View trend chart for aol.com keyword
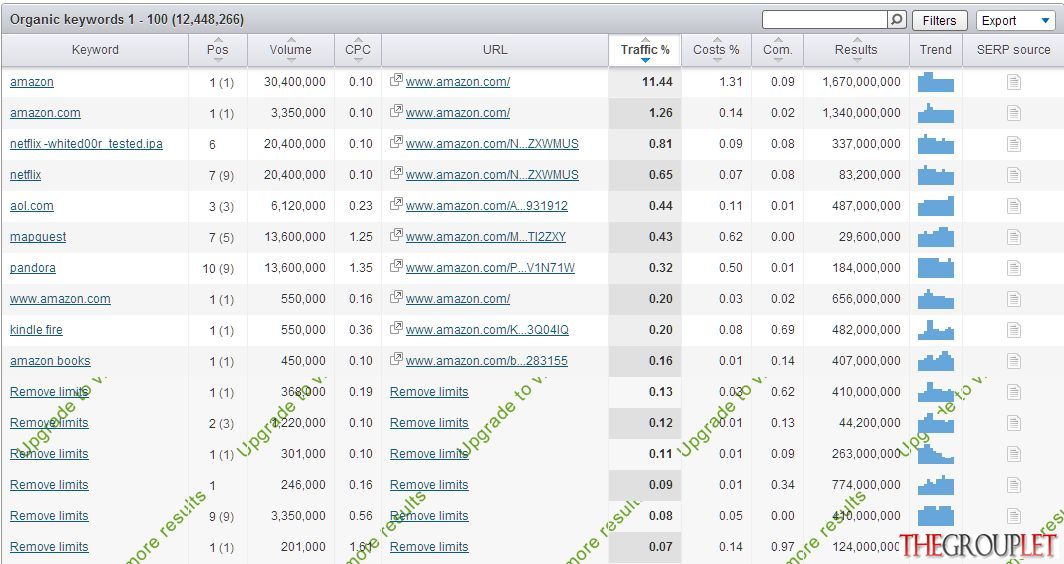1064x564 pixels. point(936,206)
